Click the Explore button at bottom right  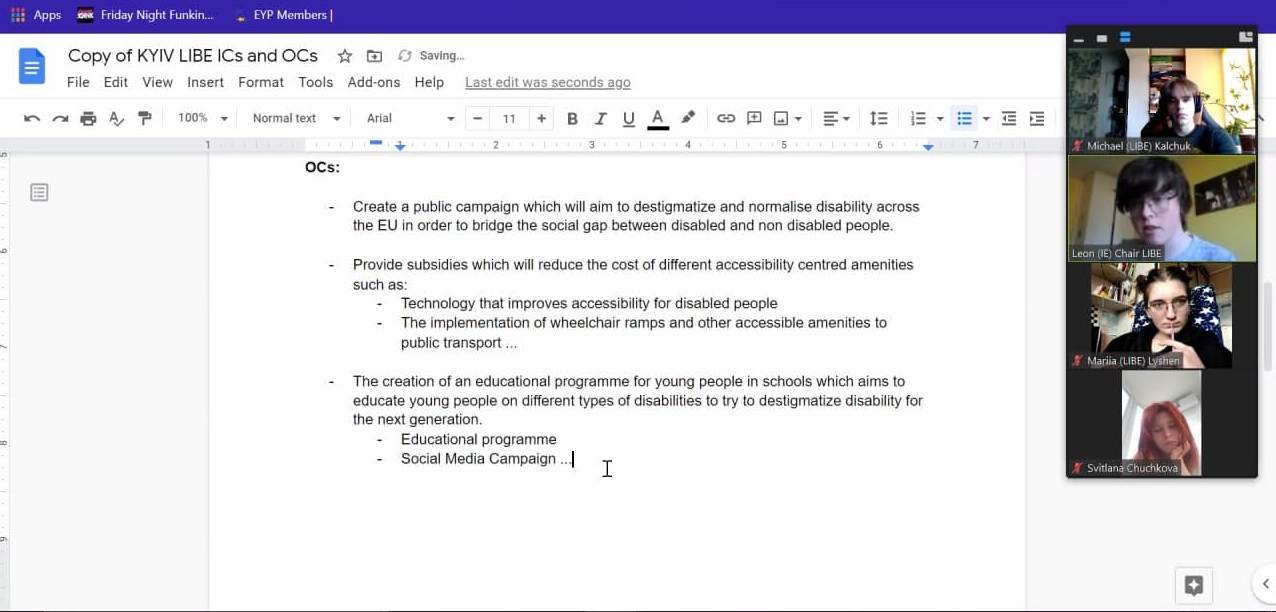[1193, 586]
